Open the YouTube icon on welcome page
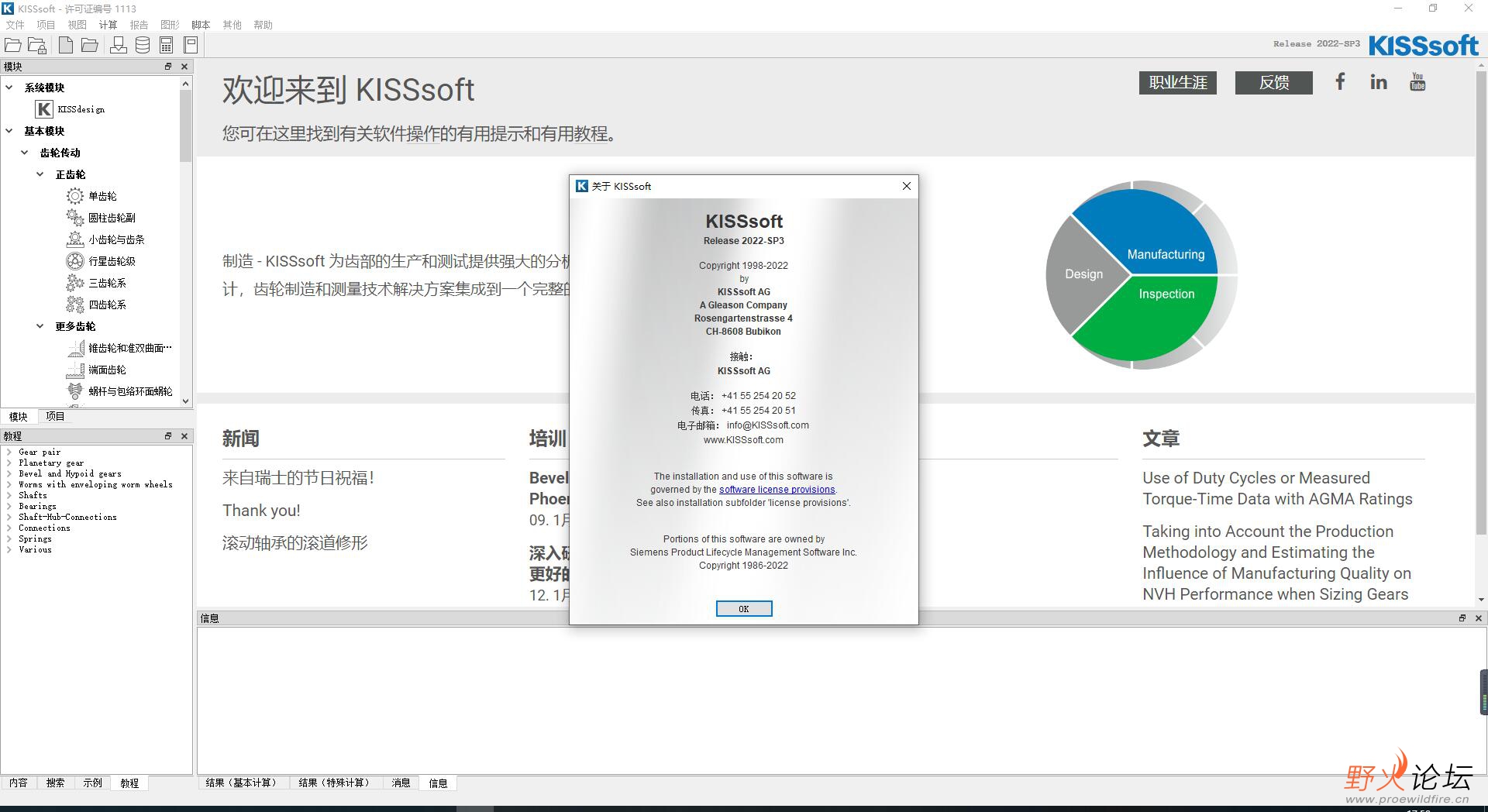1488x812 pixels. (1417, 81)
